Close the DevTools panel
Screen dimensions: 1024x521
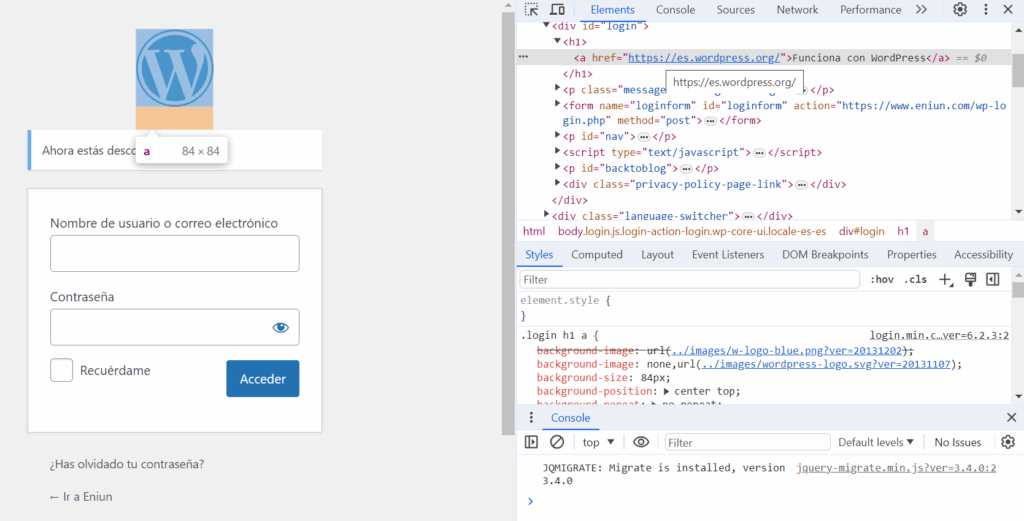(x=1007, y=9)
